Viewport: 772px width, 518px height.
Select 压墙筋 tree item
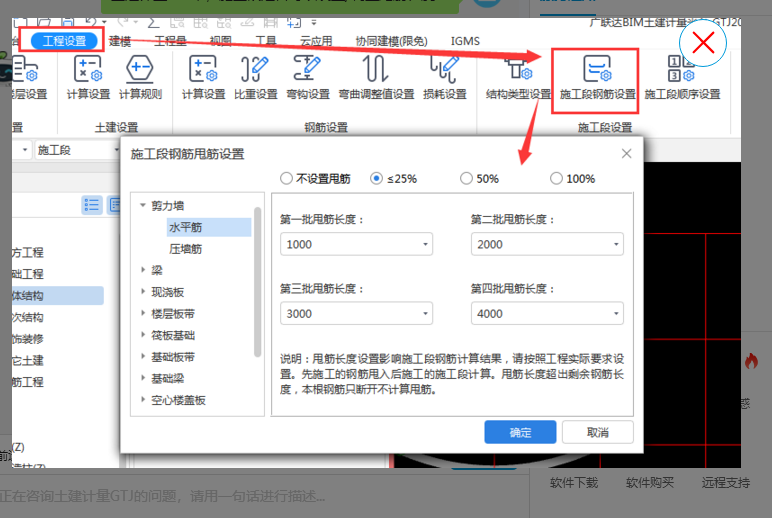pos(185,249)
